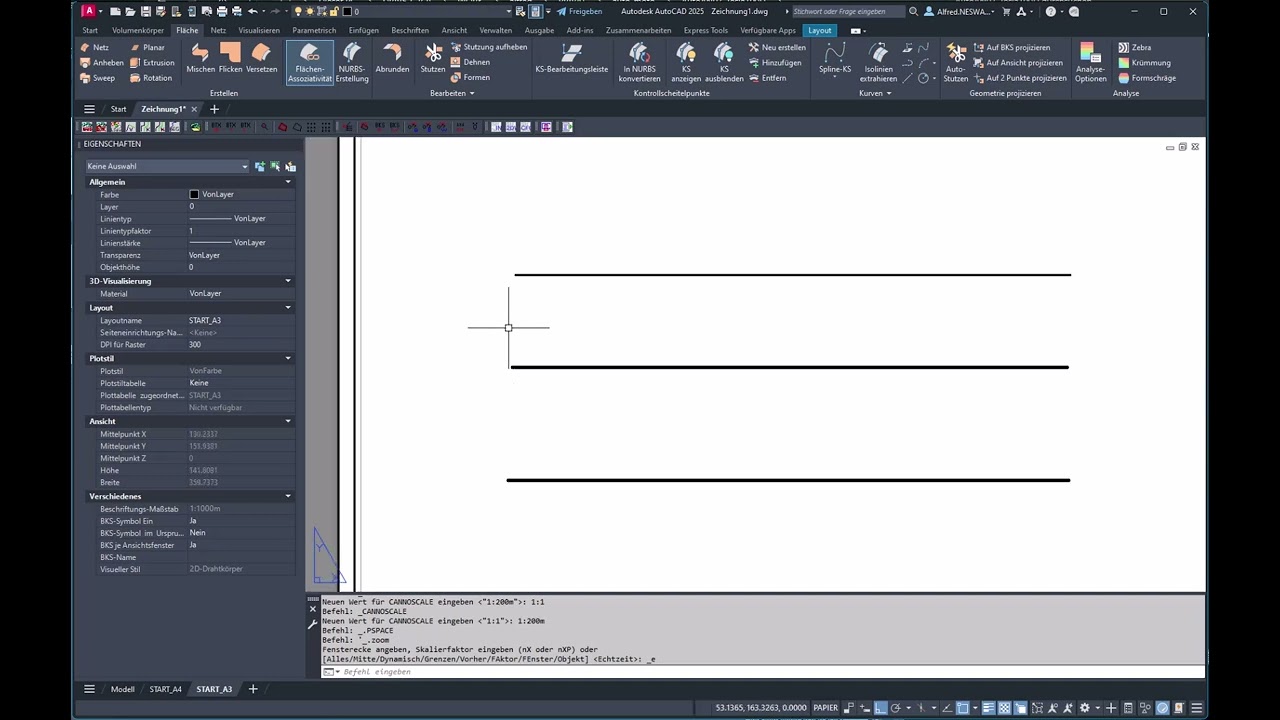Activate the Stutzen trim tool
The width and height of the screenshot is (1280, 720).
[x=433, y=58]
